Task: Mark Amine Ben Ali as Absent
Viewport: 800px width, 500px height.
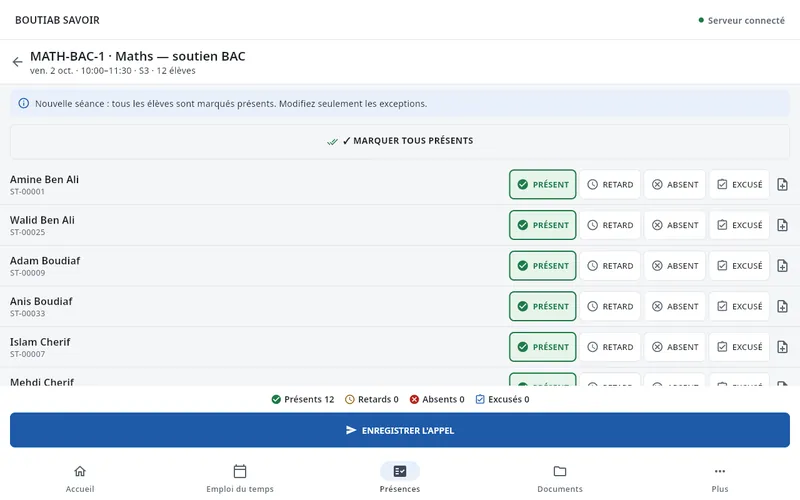Action: pyautogui.click(x=674, y=185)
